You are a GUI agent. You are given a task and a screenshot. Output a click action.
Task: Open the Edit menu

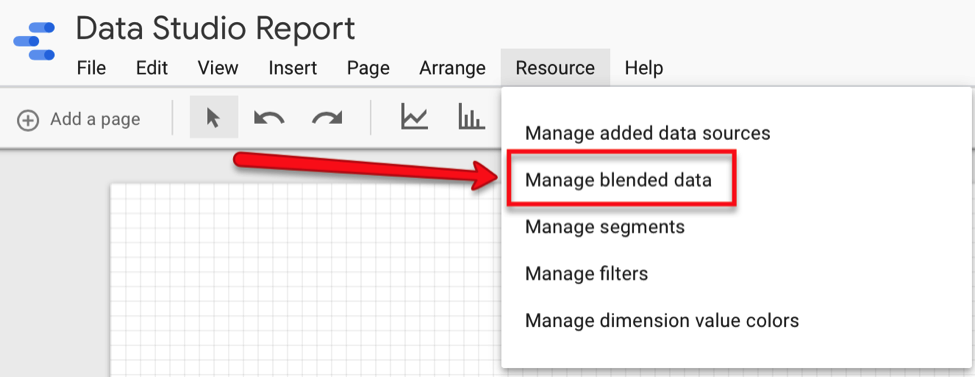(x=152, y=68)
